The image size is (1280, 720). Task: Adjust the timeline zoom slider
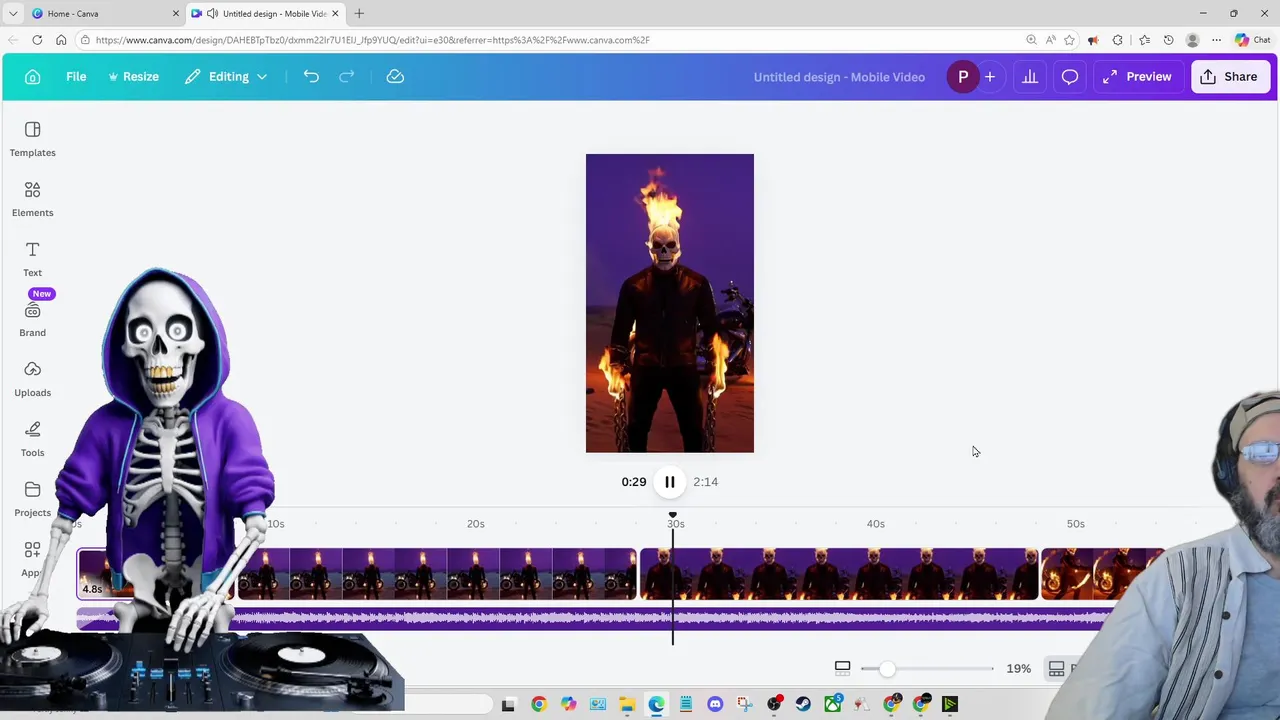pyautogui.click(x=887, y=668)
